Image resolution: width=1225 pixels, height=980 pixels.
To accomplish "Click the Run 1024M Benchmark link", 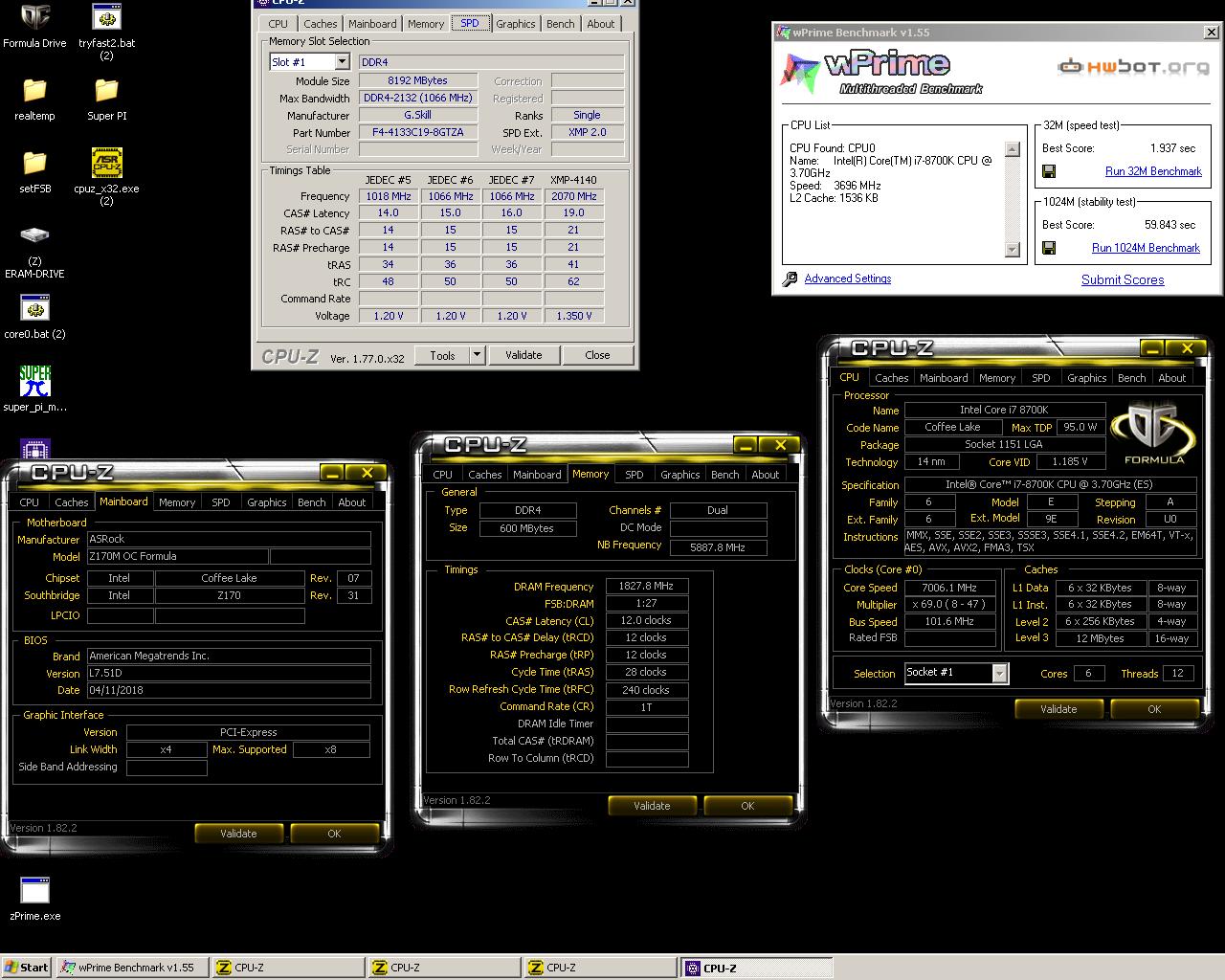I will (x=1146, y=248).
